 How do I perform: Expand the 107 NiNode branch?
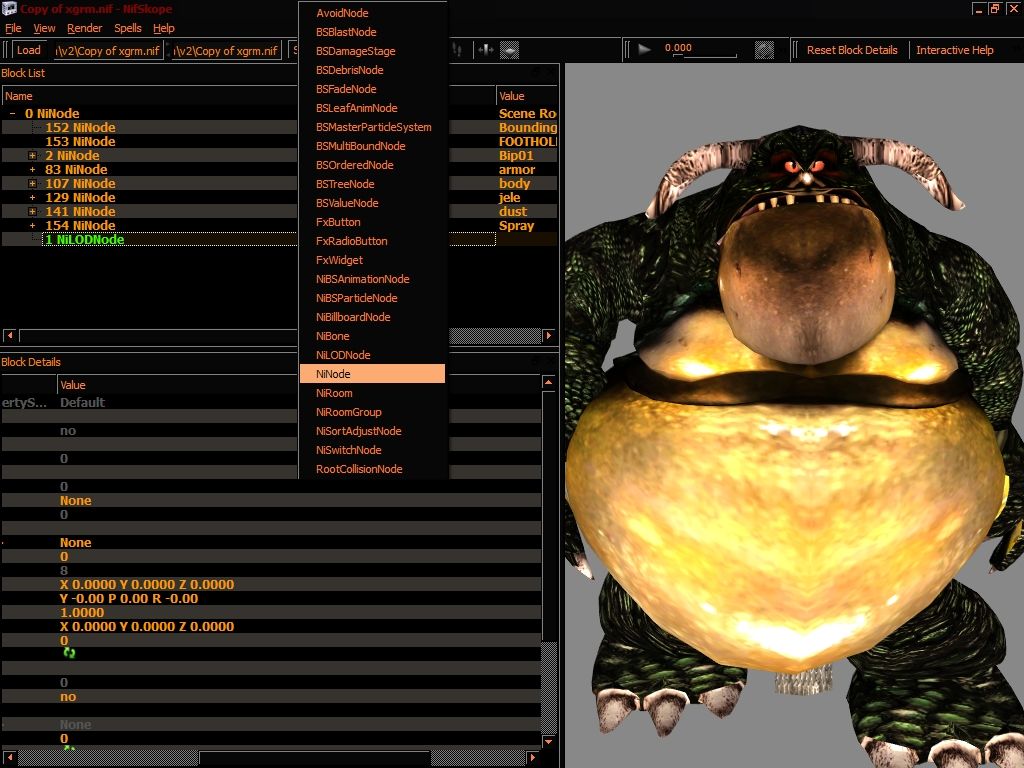tap(32, 184)
